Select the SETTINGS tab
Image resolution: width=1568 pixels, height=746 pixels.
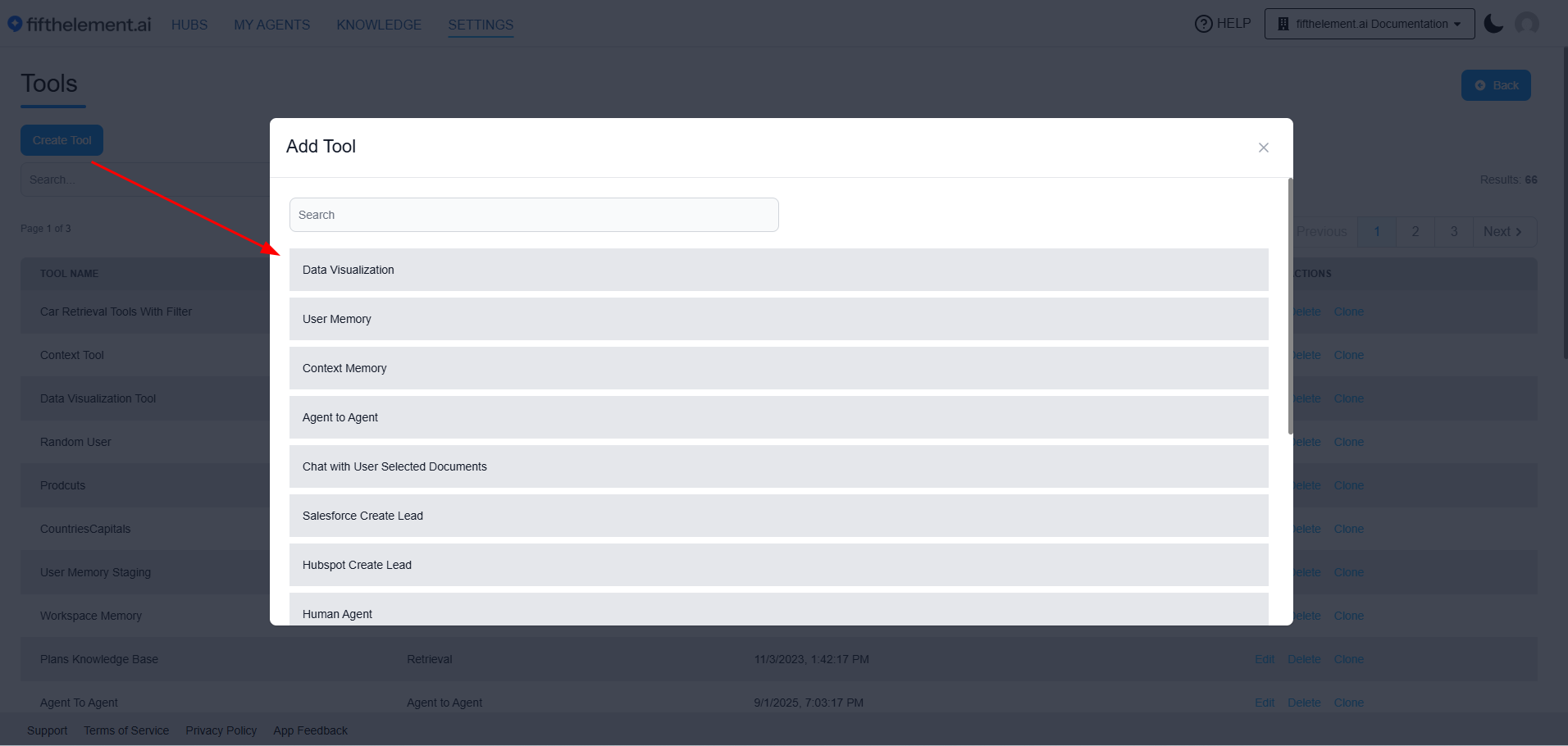(481, 25)
